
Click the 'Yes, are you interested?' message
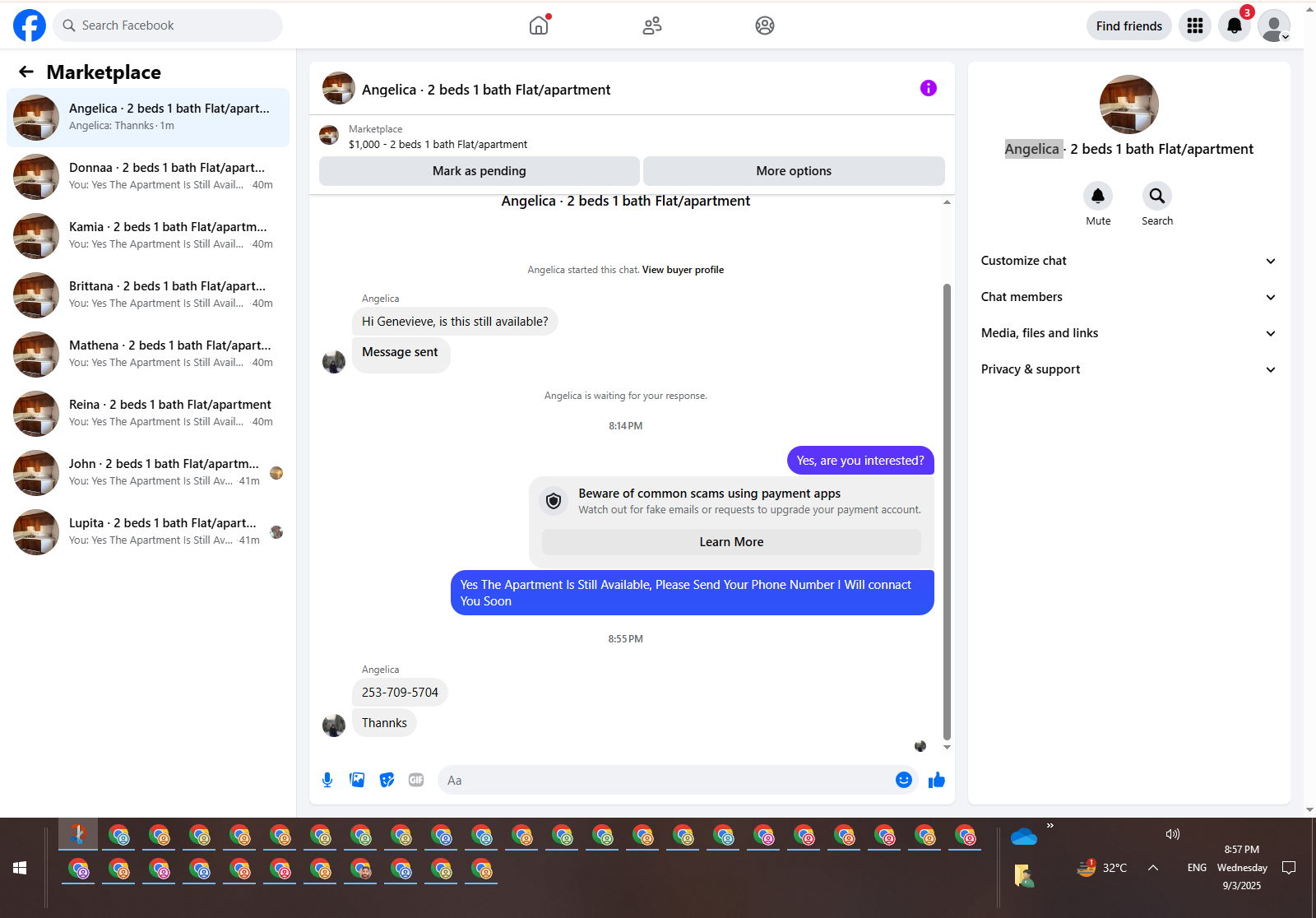(x=860, y=461)
